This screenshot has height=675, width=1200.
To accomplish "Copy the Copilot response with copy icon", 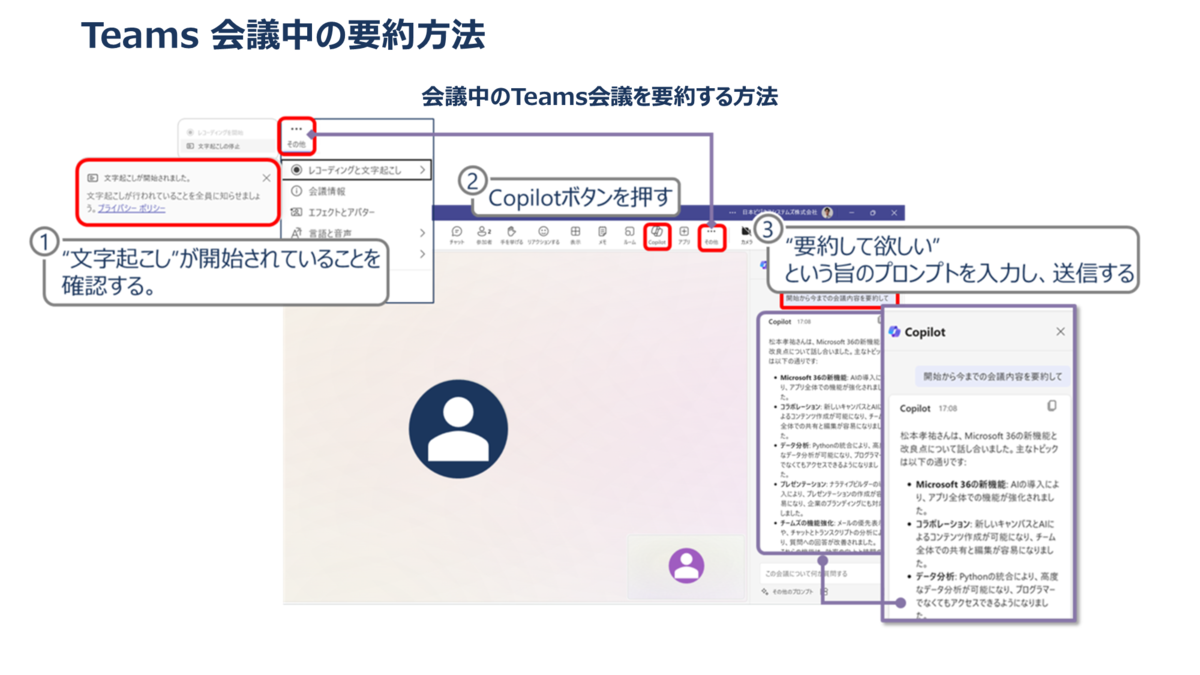I will (1051, 407).
